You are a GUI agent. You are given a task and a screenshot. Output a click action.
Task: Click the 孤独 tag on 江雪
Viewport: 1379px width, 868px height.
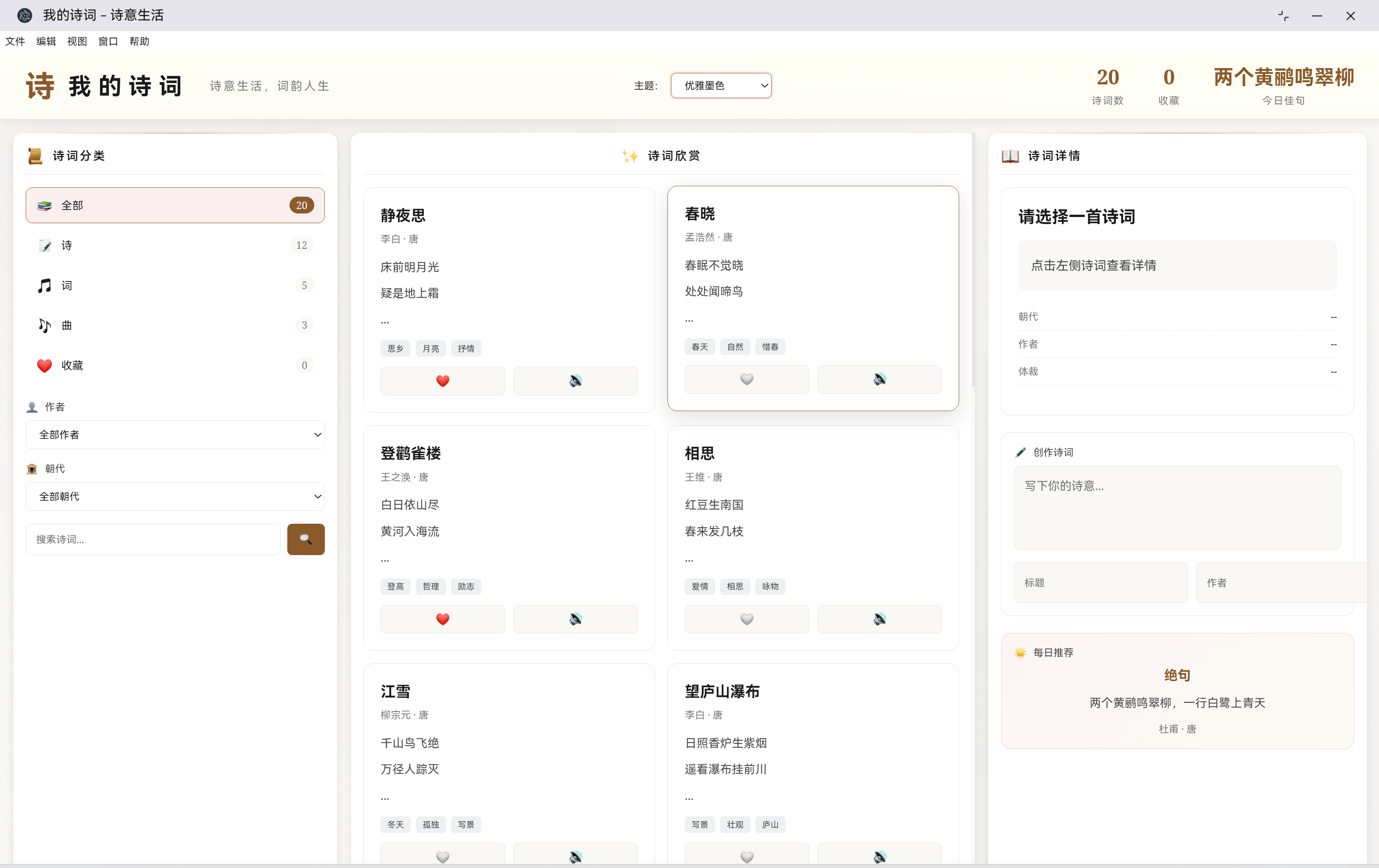tap(430, 825)
